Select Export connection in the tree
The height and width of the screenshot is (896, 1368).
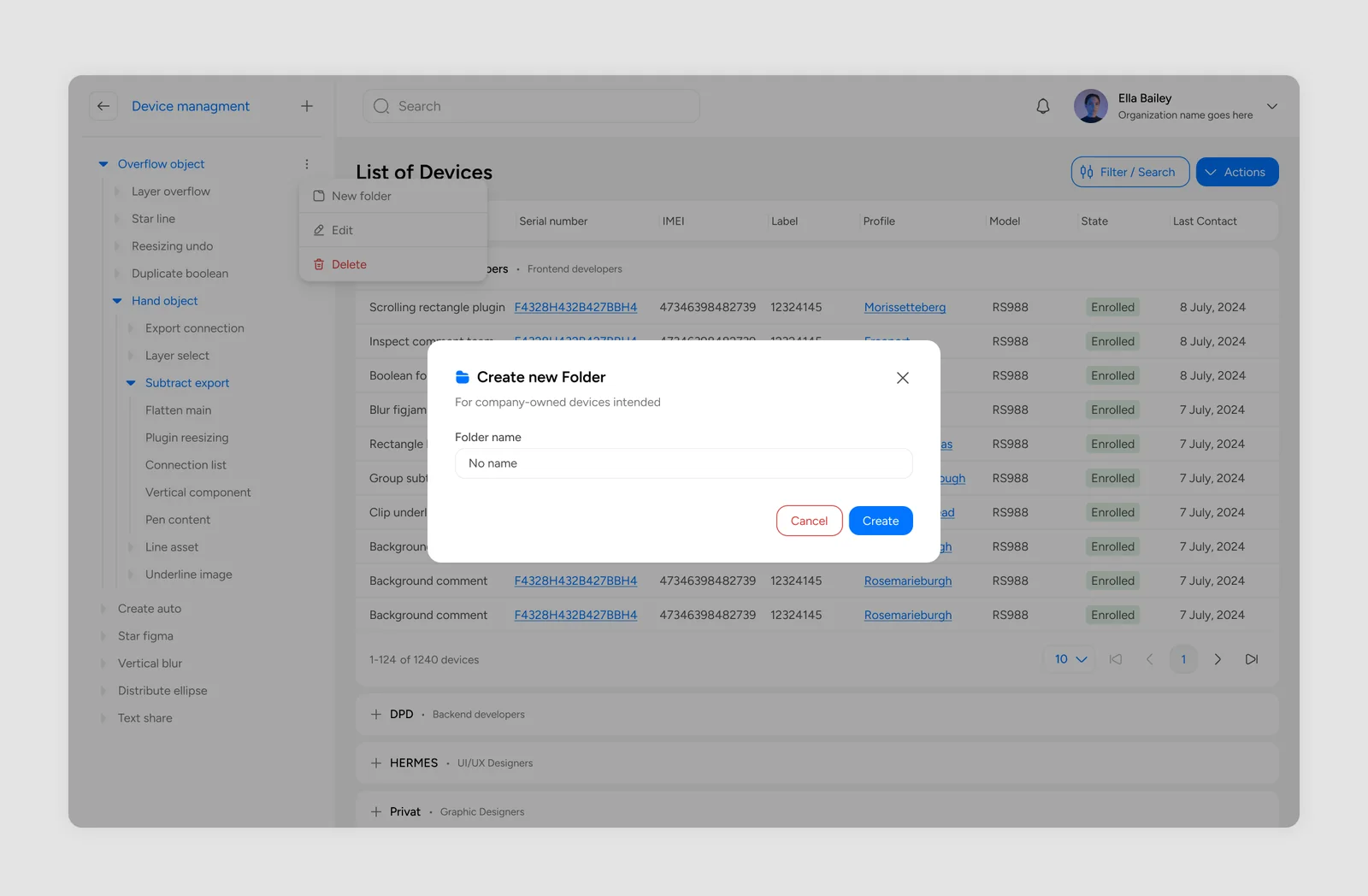(195, 328)
